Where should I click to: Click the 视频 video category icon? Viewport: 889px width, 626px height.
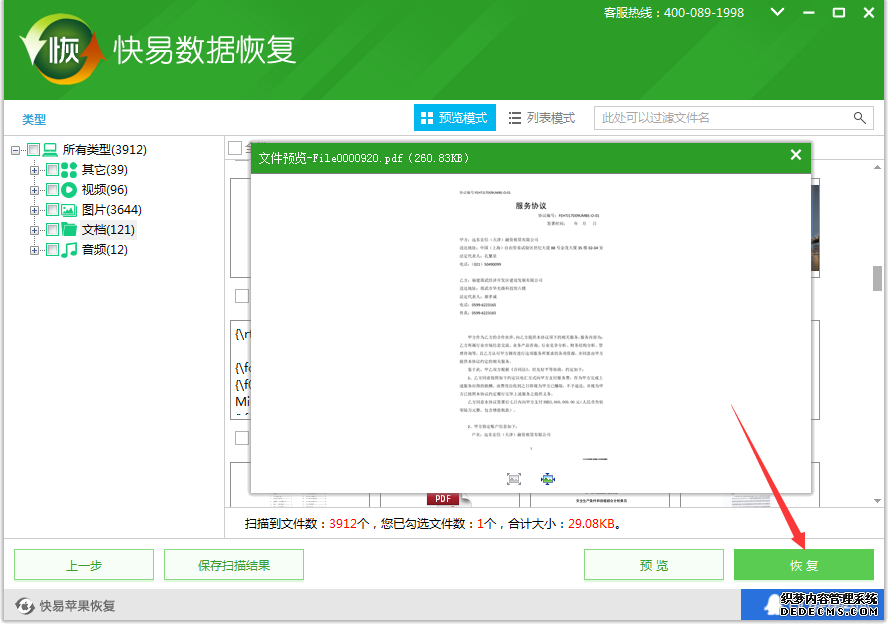(69, 190)
